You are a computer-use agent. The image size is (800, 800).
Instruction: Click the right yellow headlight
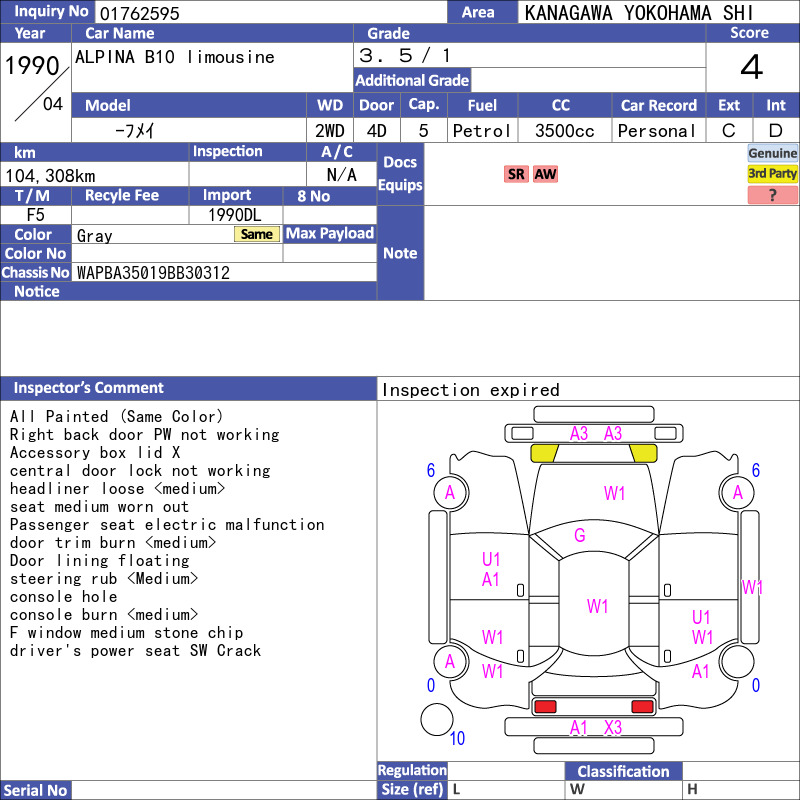(x=643, y=453)
